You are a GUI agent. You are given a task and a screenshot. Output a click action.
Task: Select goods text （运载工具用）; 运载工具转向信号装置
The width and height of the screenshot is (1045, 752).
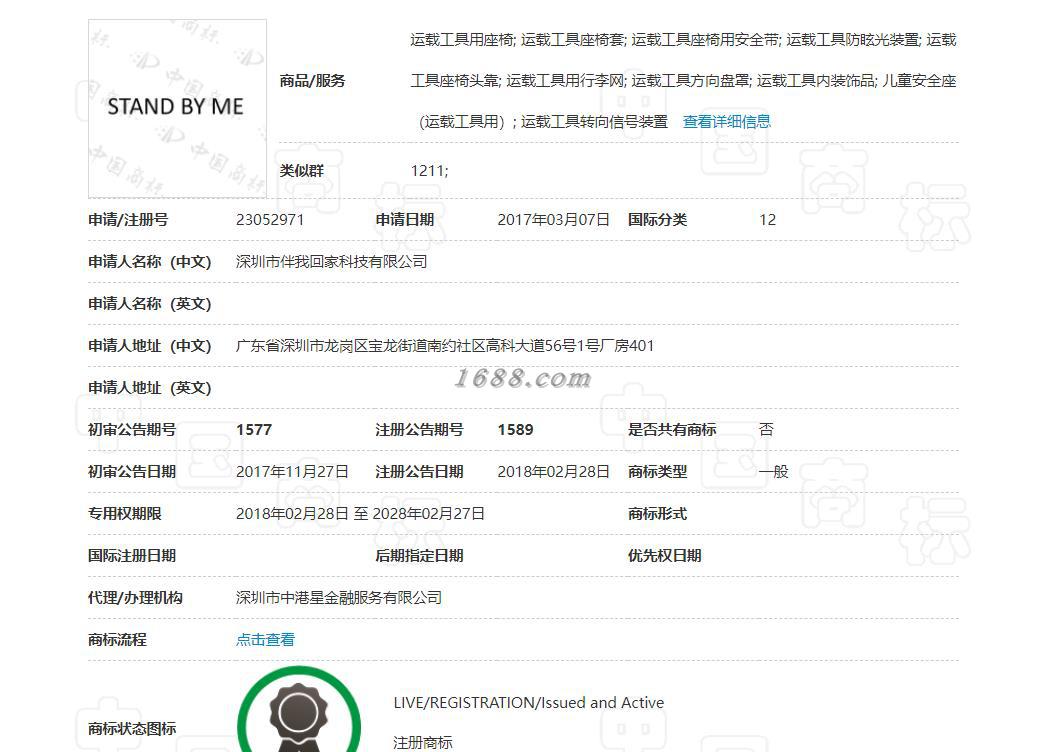click(542, 121)
